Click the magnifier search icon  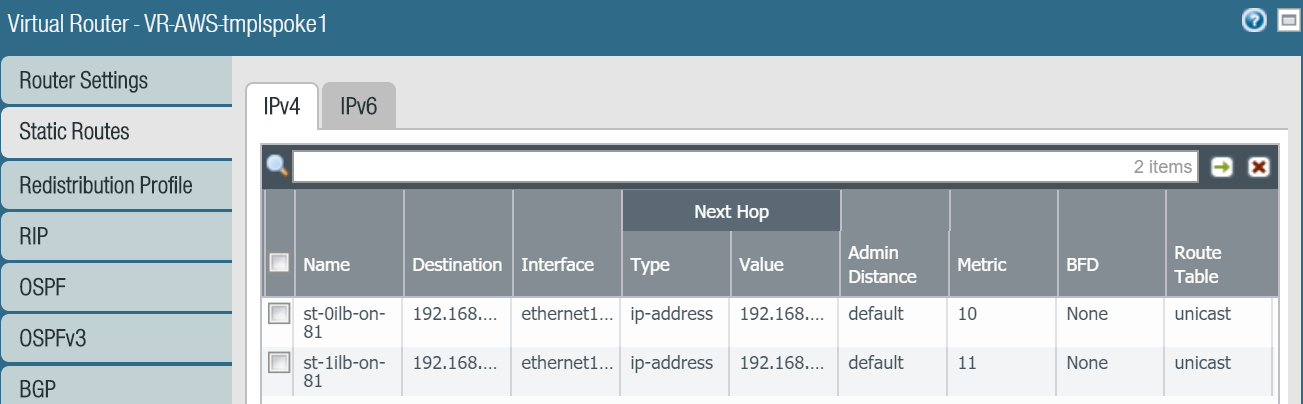[277, 166]
